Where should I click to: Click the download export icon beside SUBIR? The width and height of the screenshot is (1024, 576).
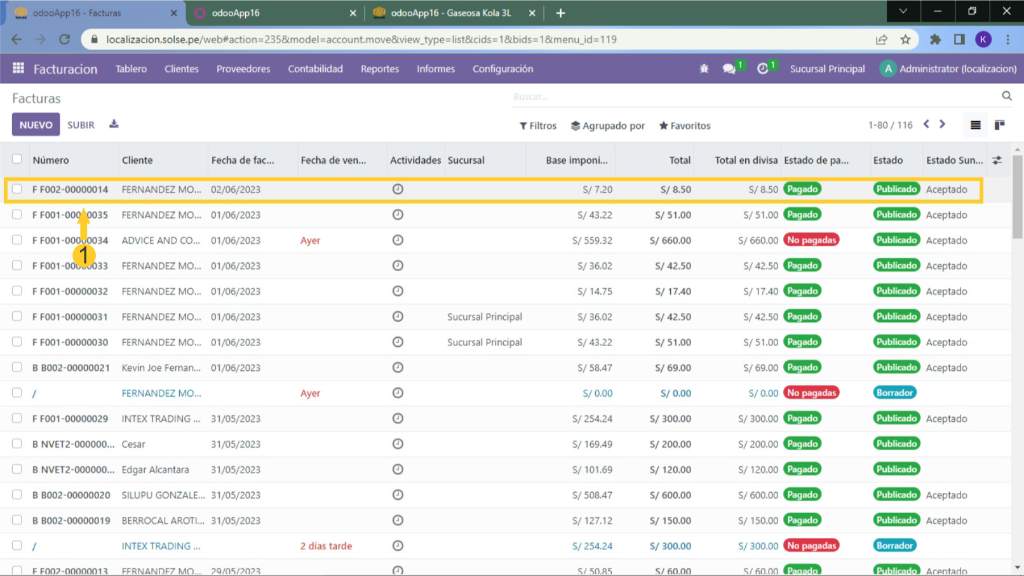(114, 125)
